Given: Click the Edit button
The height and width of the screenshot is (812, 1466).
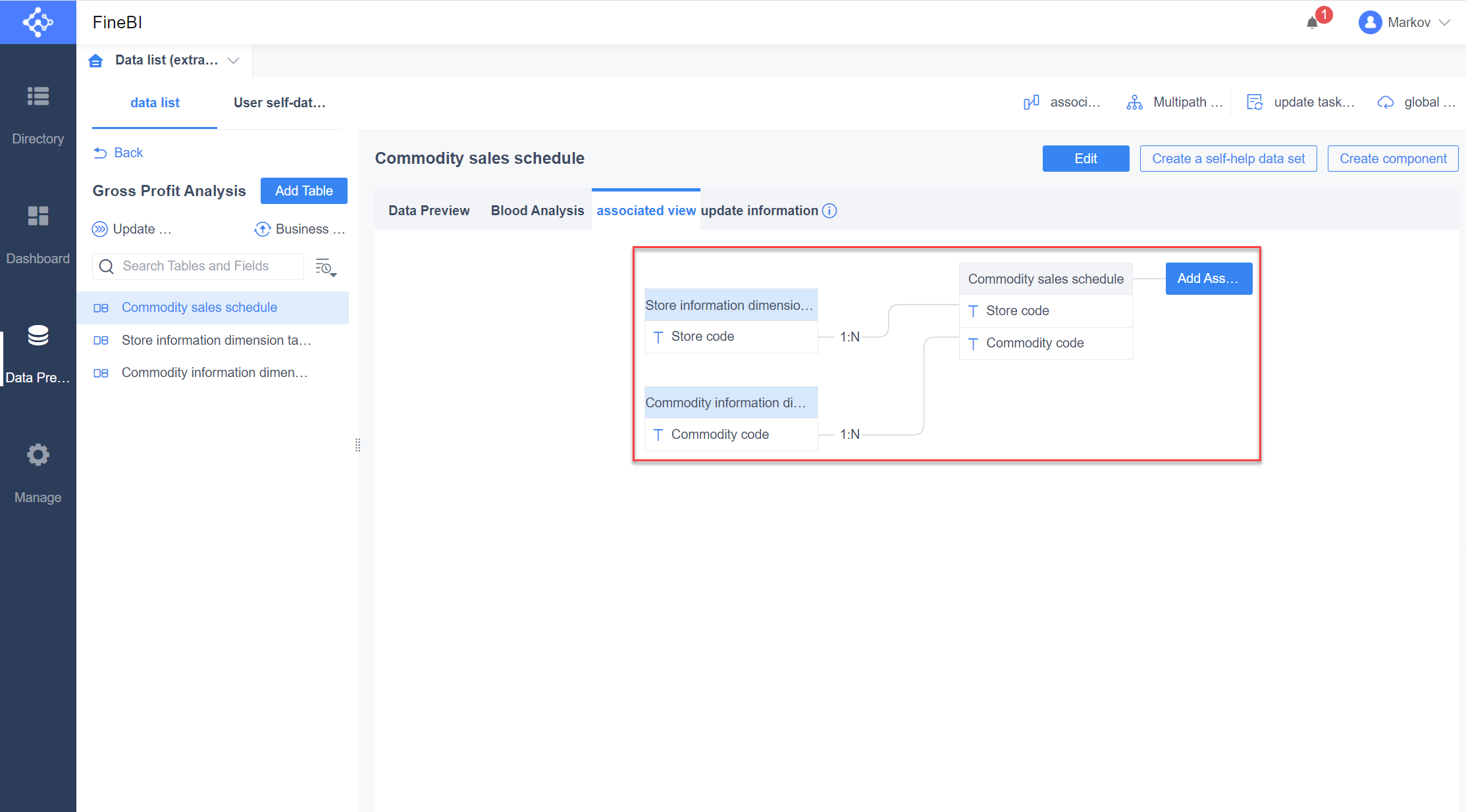Looking at the screenshot, I should pyautogui.click(x=1086, y=159).
